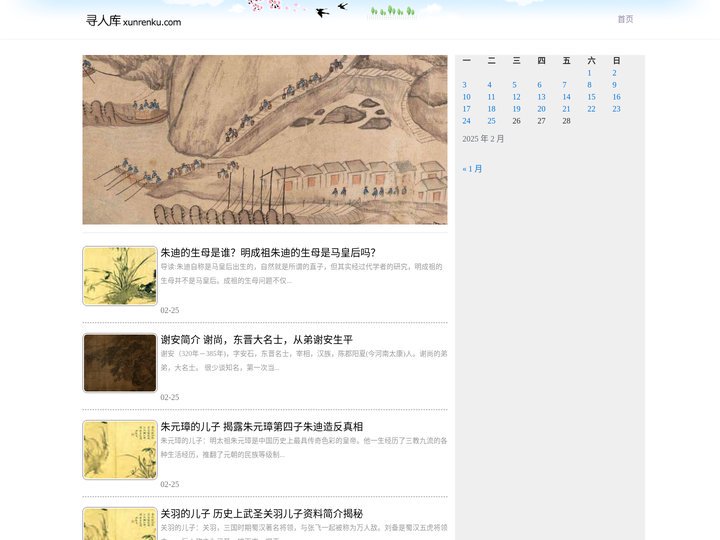The image size is (720, 540).
Task: Open article 朱元璋的儿子 揭露朱元璋第四子朱迪造反真相
Action: coord(261,427)
